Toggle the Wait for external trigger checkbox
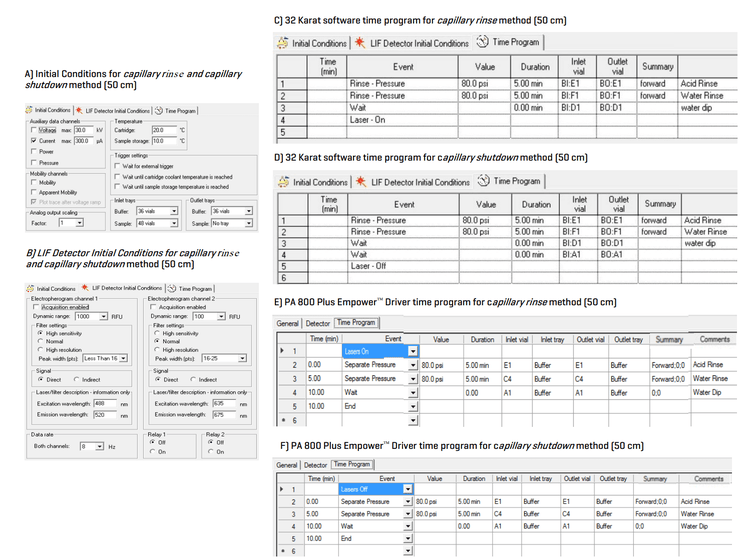The height and width of the screenshot is (560, 750). click(118, 164)
